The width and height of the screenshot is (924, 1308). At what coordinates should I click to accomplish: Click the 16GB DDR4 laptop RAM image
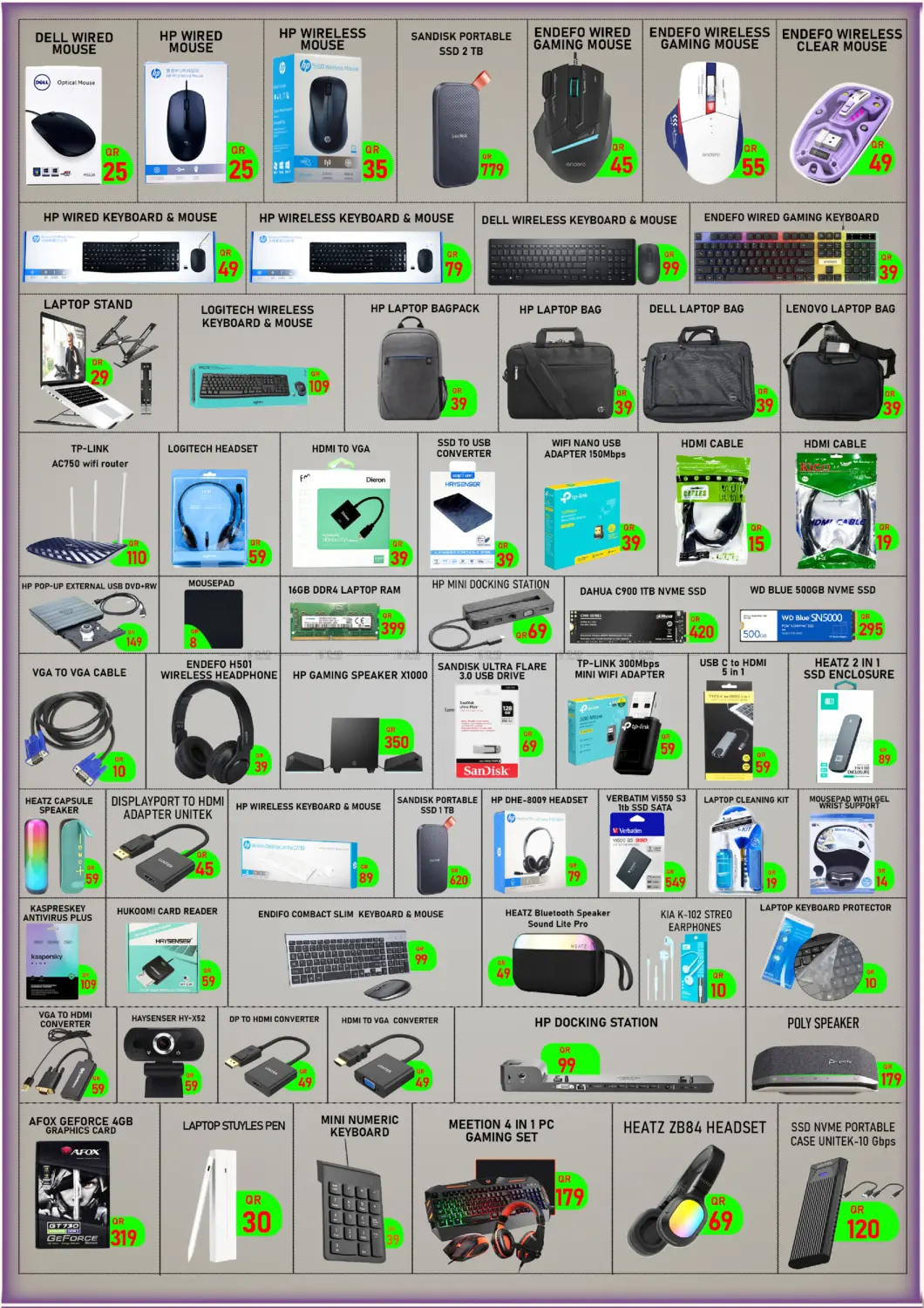[x=335, y=622]
